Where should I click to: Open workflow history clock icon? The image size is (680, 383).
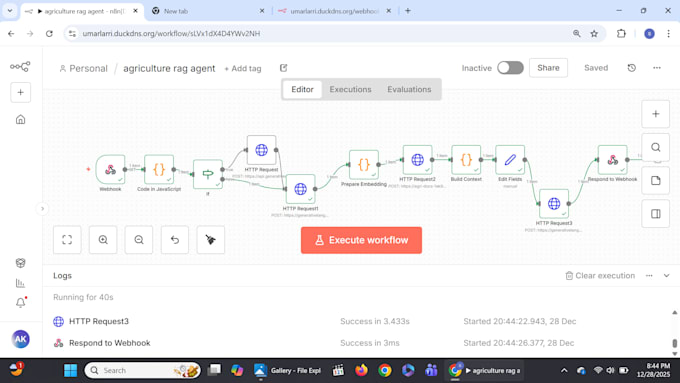coord(631,68)
